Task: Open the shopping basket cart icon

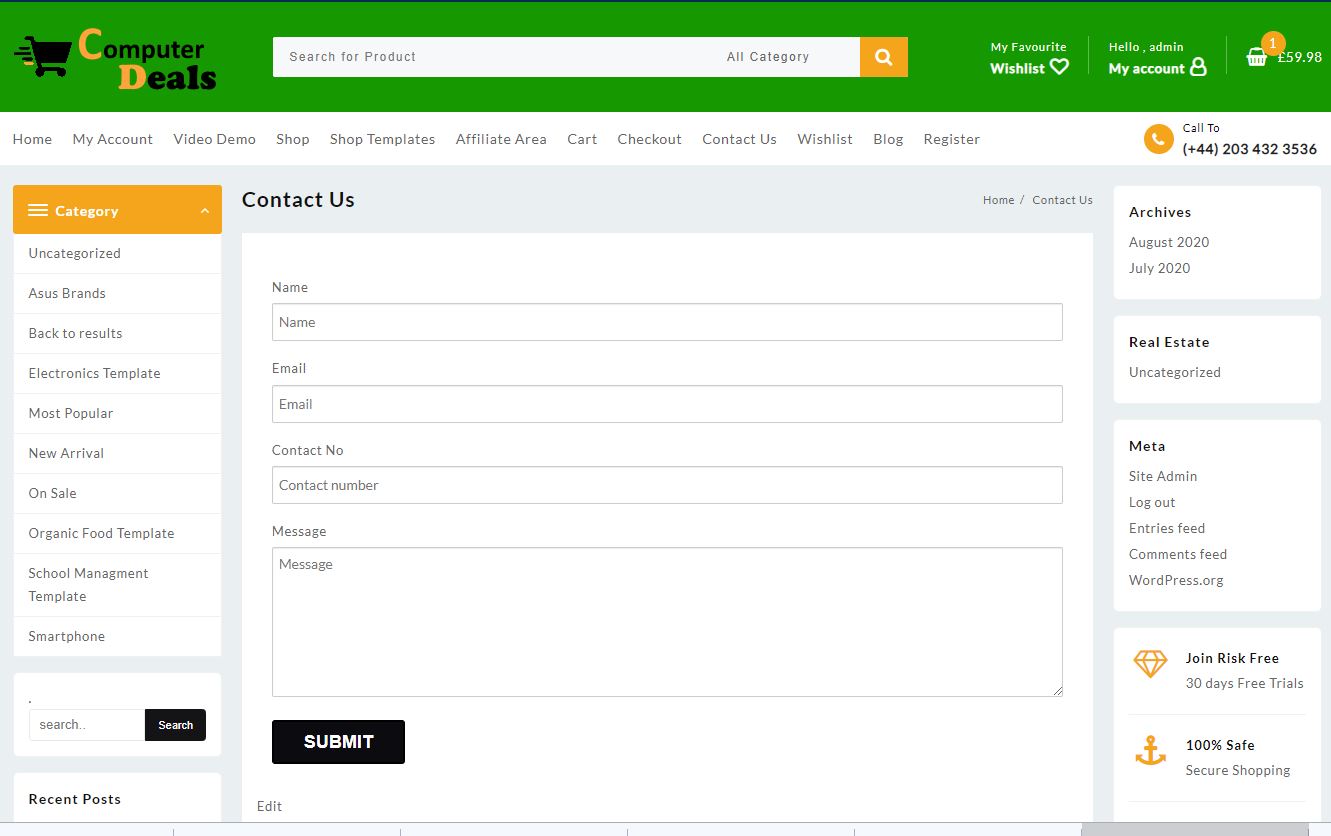Action: [1256, 57]
